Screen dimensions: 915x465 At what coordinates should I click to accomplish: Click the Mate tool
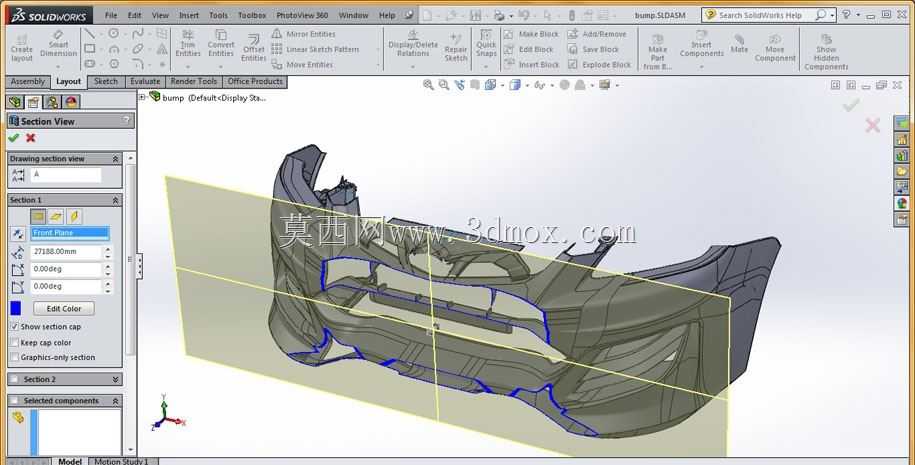pos(739,43)
